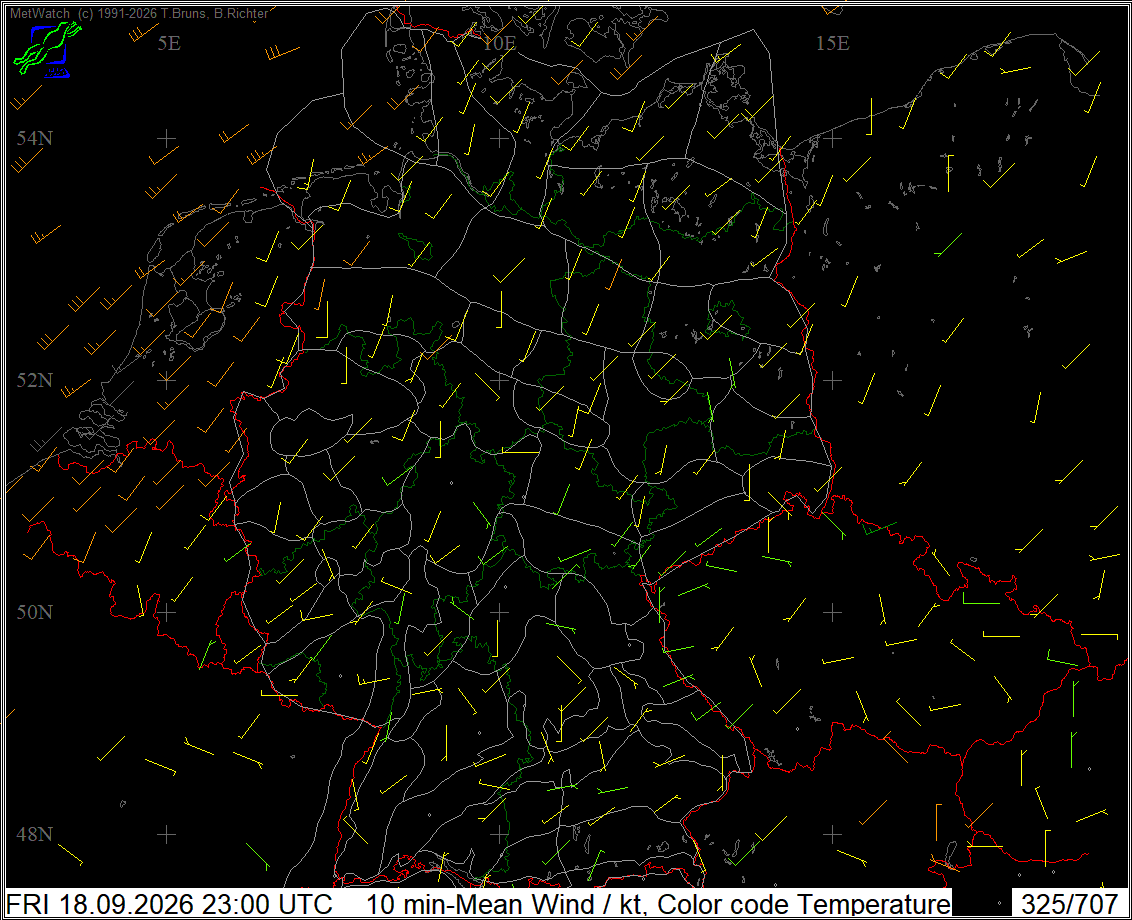Click the MetWatch green logo icon
Viewport: 1132px width, 920px height.
tap(47, 48)
